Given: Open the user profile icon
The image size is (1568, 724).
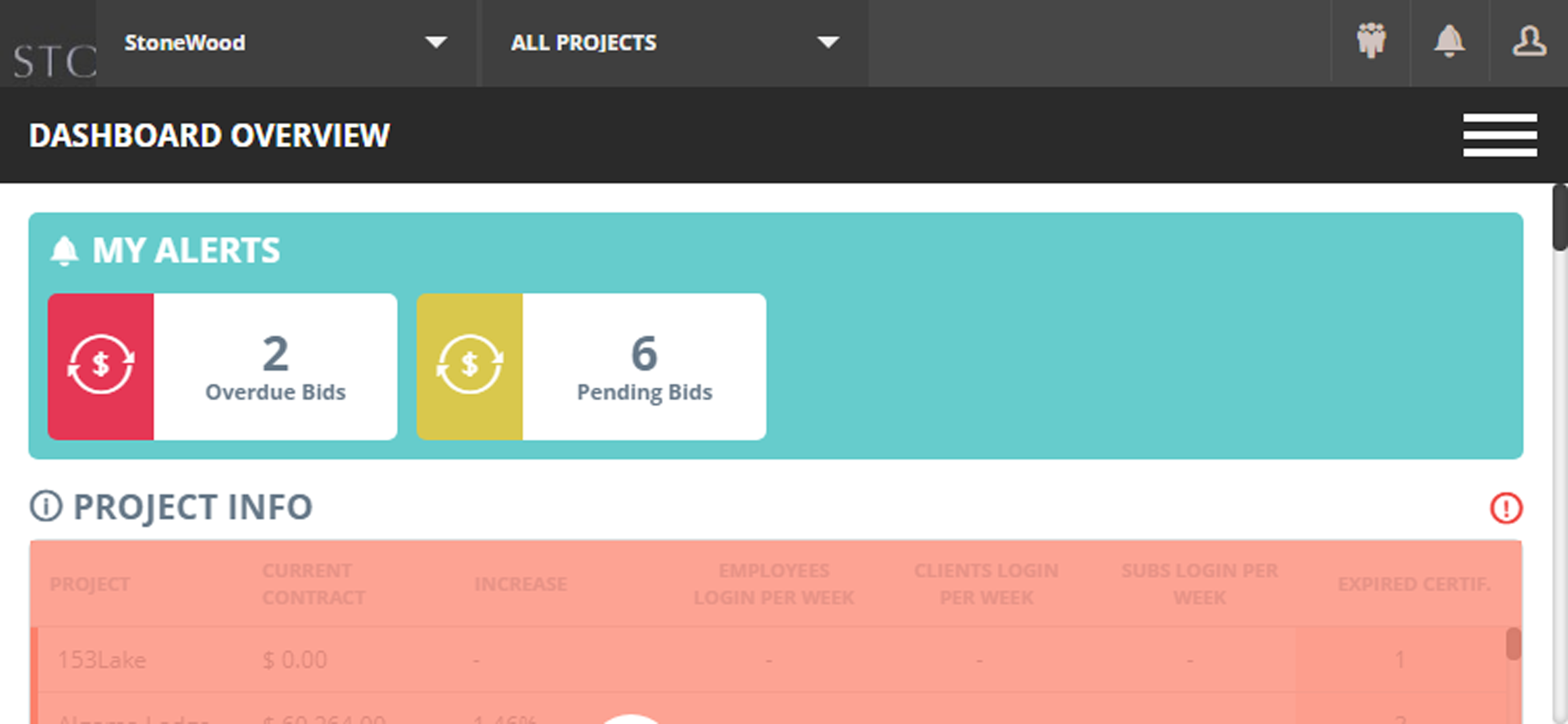Looking at the screenshot, I should coord(1529,41).
